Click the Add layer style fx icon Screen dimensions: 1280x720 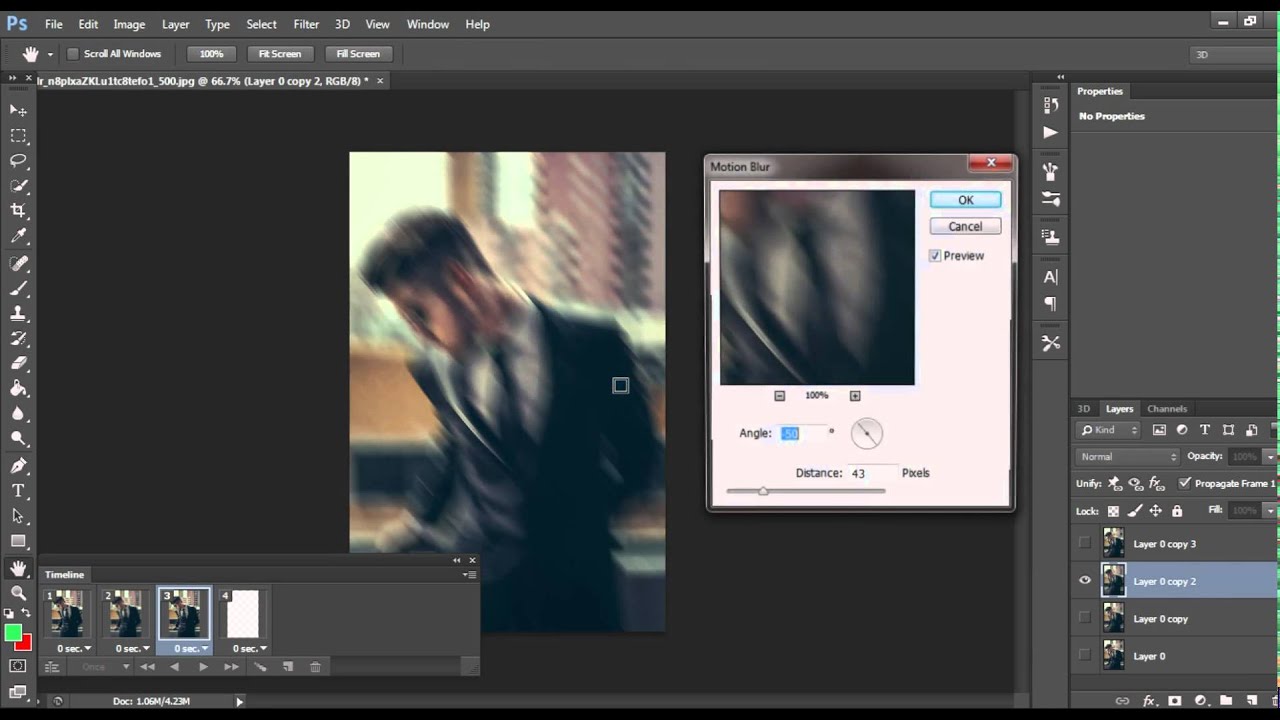pyautogui.click(x=1149, y=701)
